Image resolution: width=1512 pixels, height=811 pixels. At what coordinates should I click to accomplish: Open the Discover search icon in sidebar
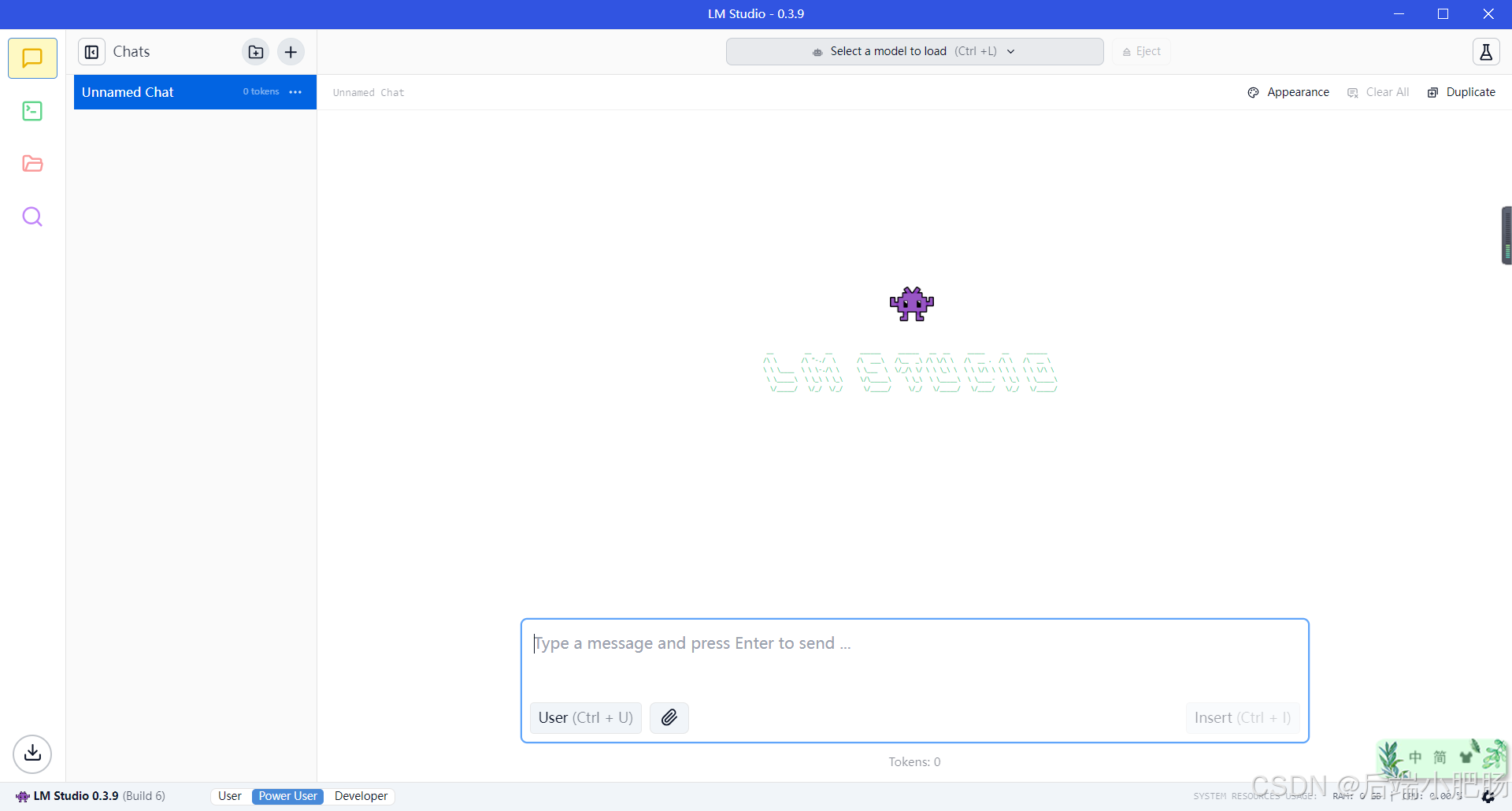coord(32,217)
